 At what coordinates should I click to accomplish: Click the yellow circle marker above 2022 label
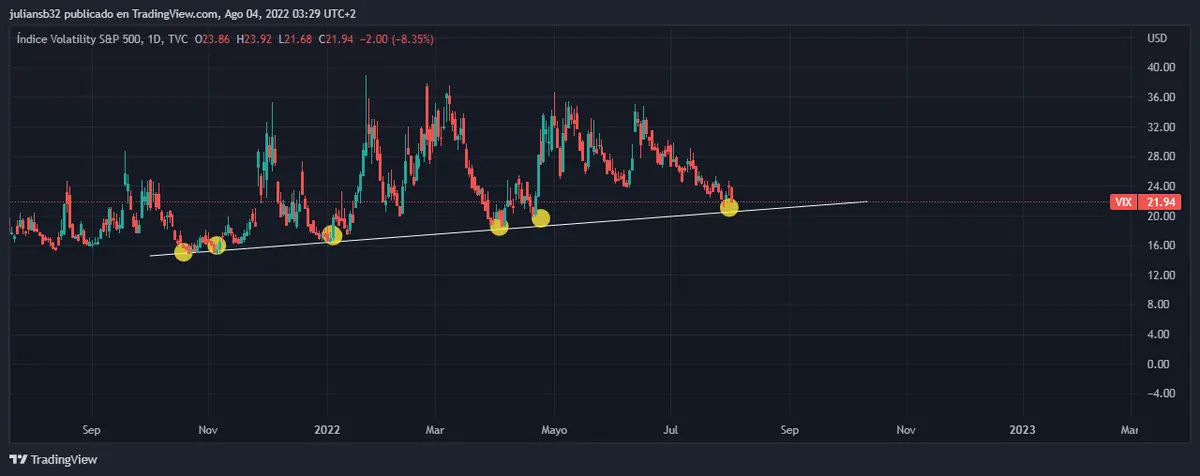[x=333, y=236]
